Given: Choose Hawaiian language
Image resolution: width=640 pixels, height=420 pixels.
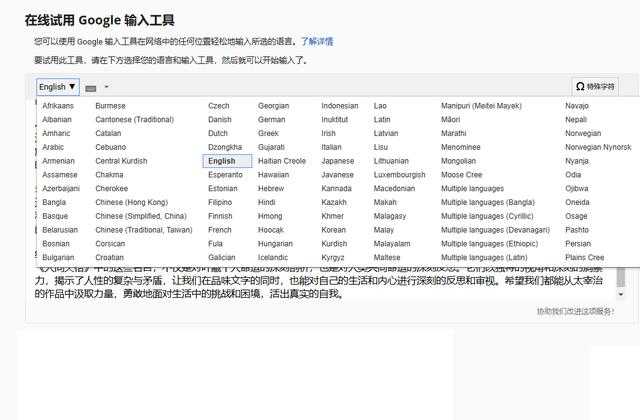Looking at the screenshot, I should point(273,175).
